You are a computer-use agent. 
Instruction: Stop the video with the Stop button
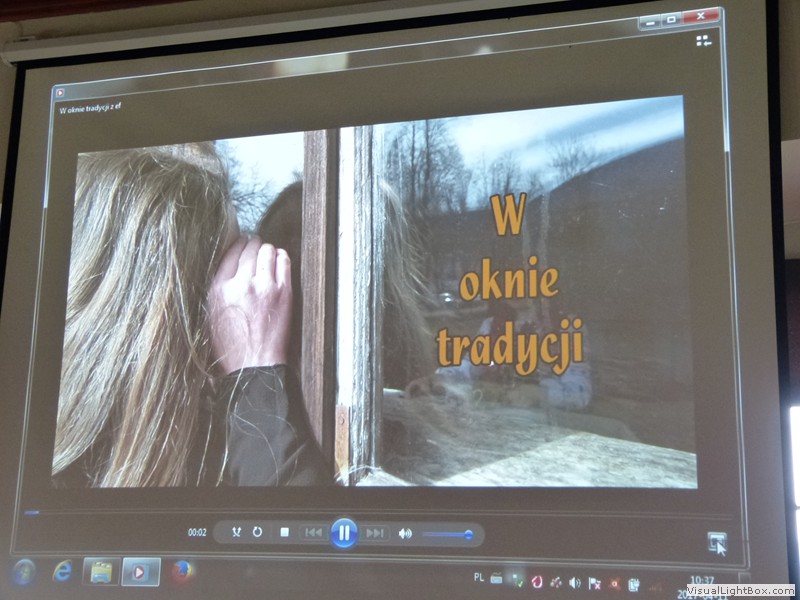(x=284, y=533)
